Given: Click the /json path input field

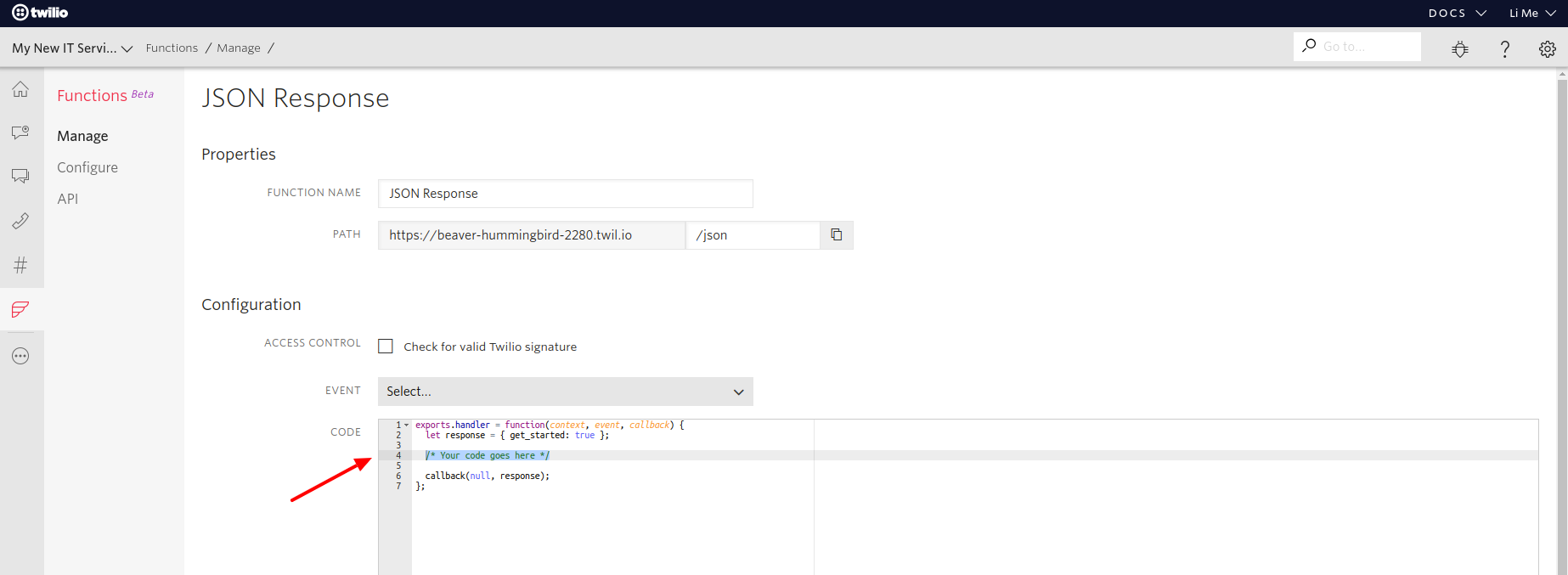Looking at the screenshot, I should (753, 235).
